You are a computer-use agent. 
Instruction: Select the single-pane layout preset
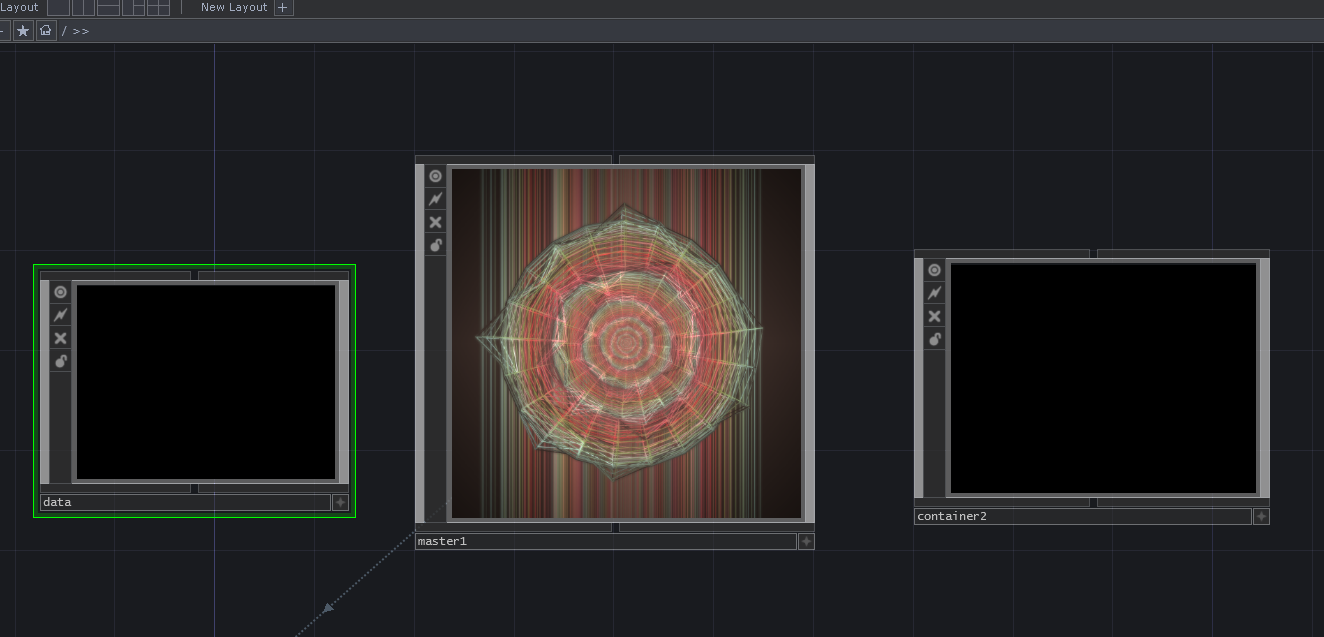[58, 7]
